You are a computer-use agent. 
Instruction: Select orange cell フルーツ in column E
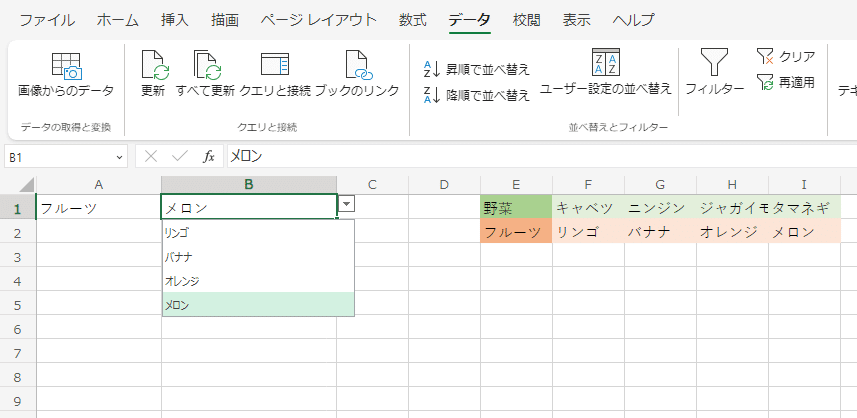pos(516,232)
